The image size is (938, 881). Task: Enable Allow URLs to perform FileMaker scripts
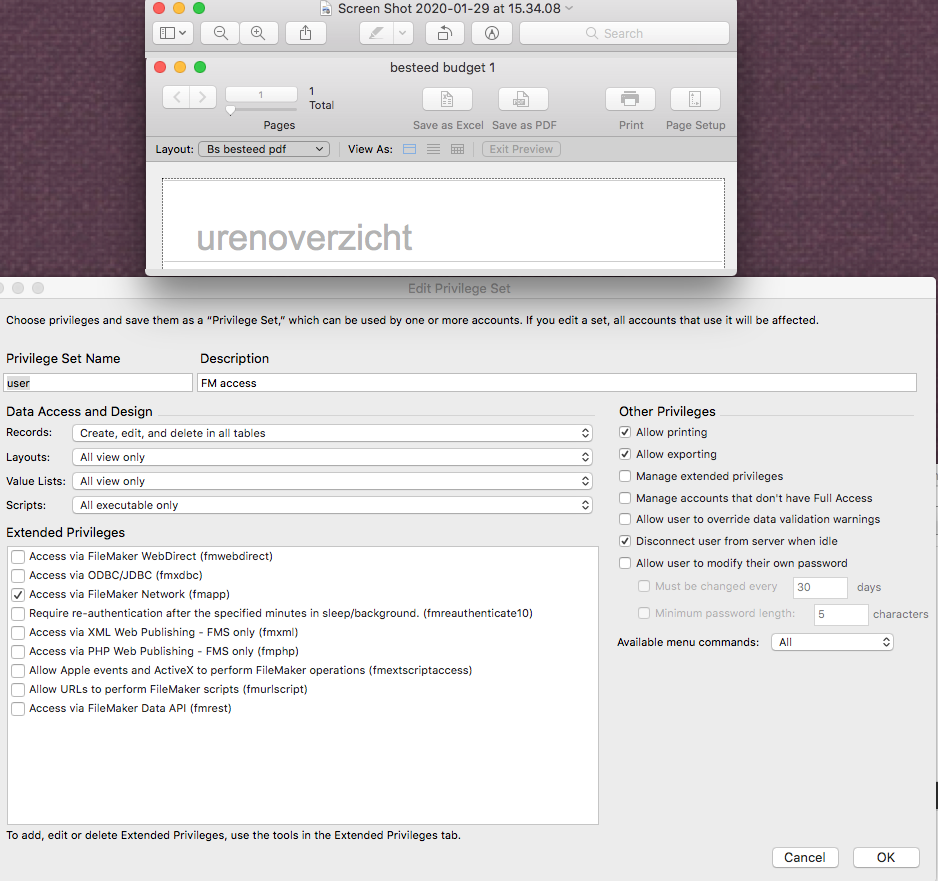pos(18,690)
